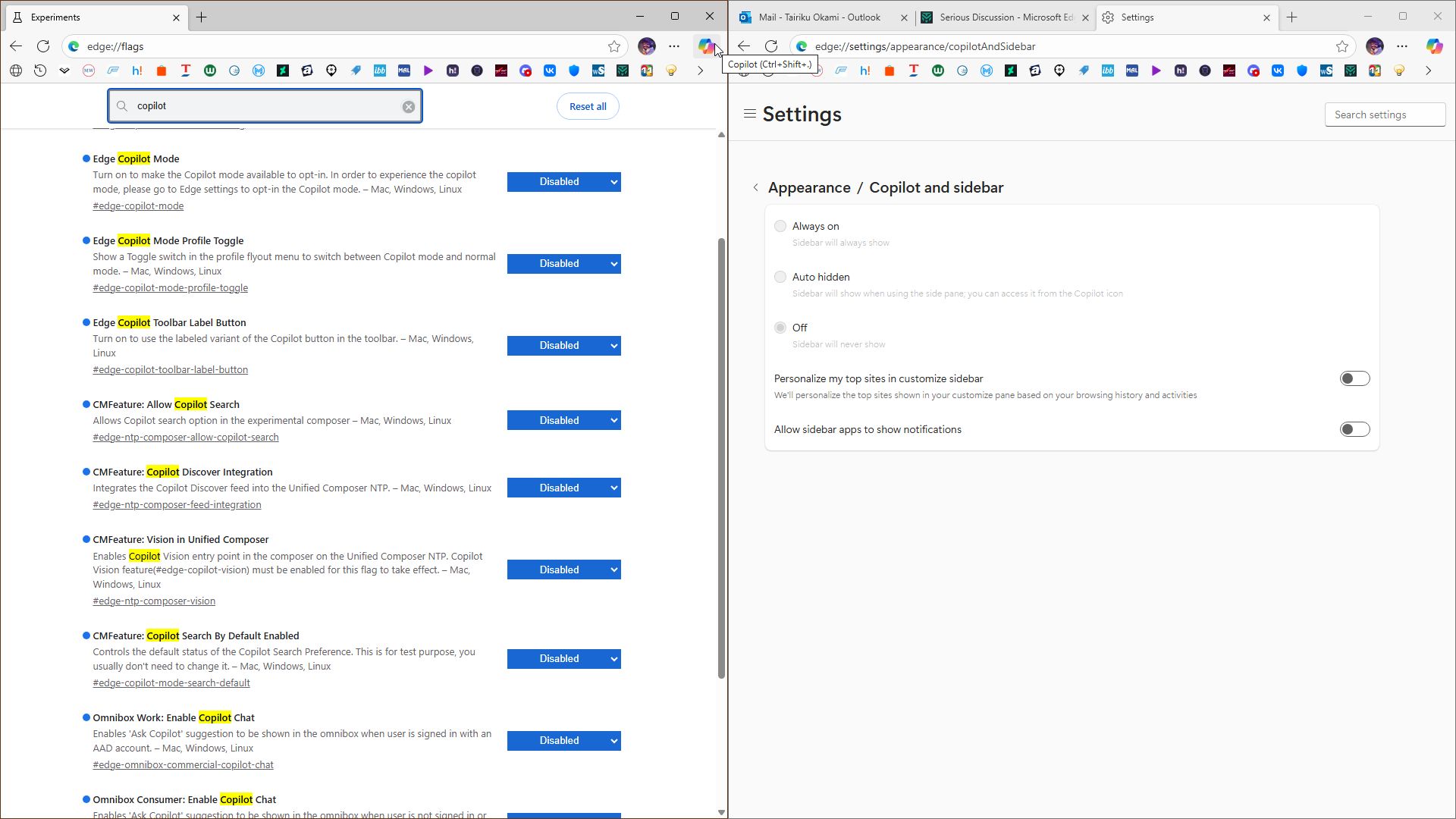This screenshot has height=819, width=1456.
Task: Refresh the edge://flags page
Action: click(x=43, y=46)
